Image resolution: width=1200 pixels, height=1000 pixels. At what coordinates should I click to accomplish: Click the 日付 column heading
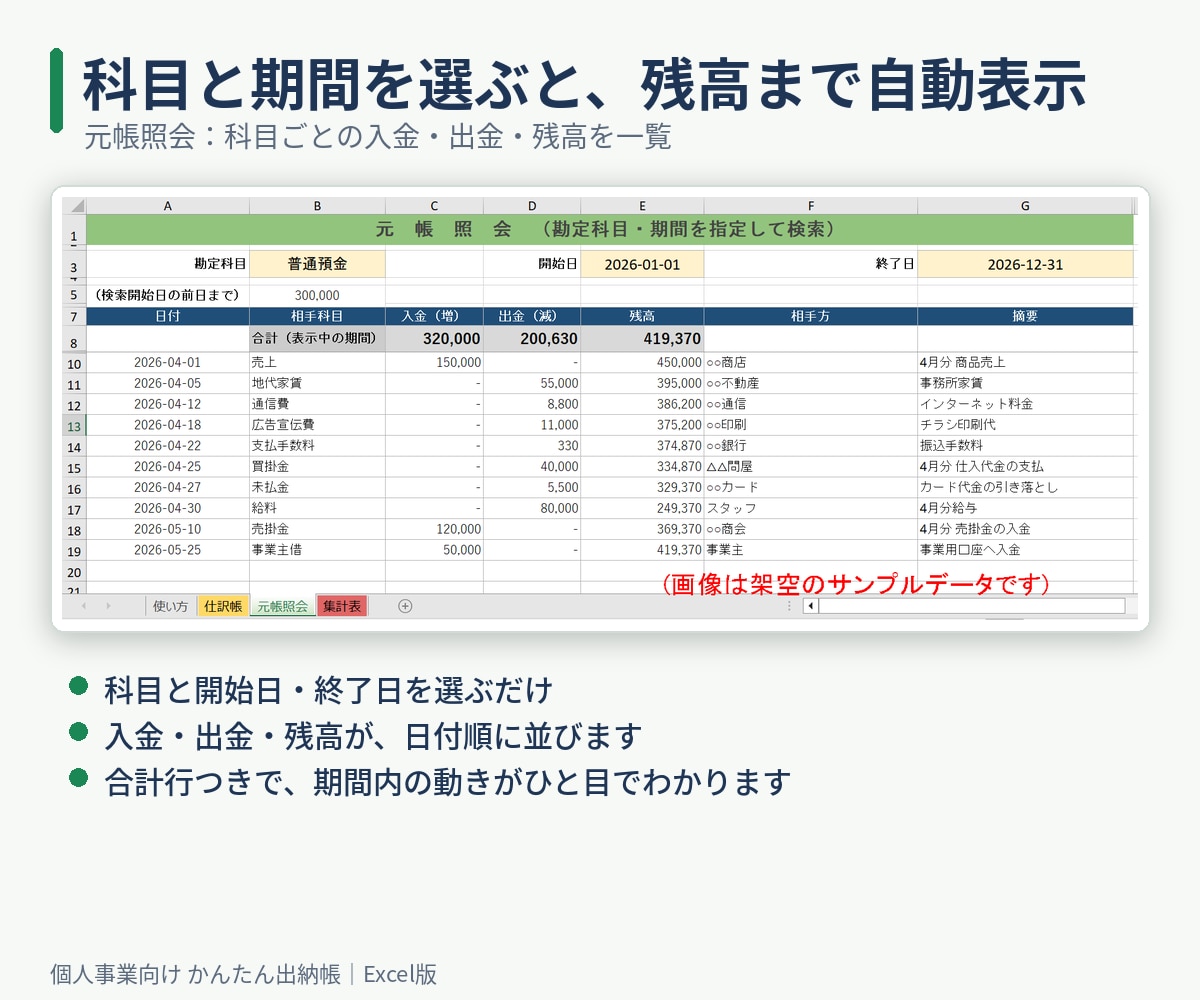coord(168,316)
